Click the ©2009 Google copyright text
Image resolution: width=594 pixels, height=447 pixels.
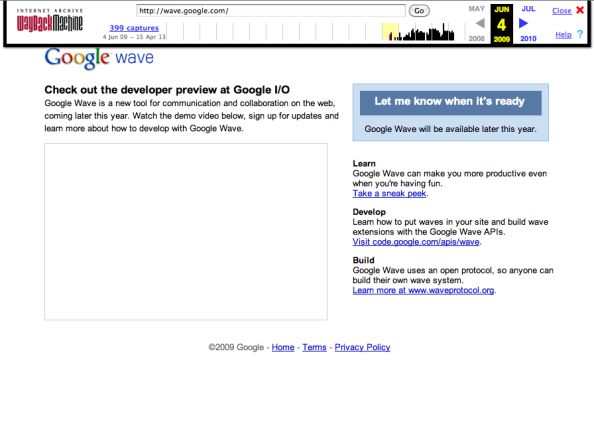[x=236, y=347]
